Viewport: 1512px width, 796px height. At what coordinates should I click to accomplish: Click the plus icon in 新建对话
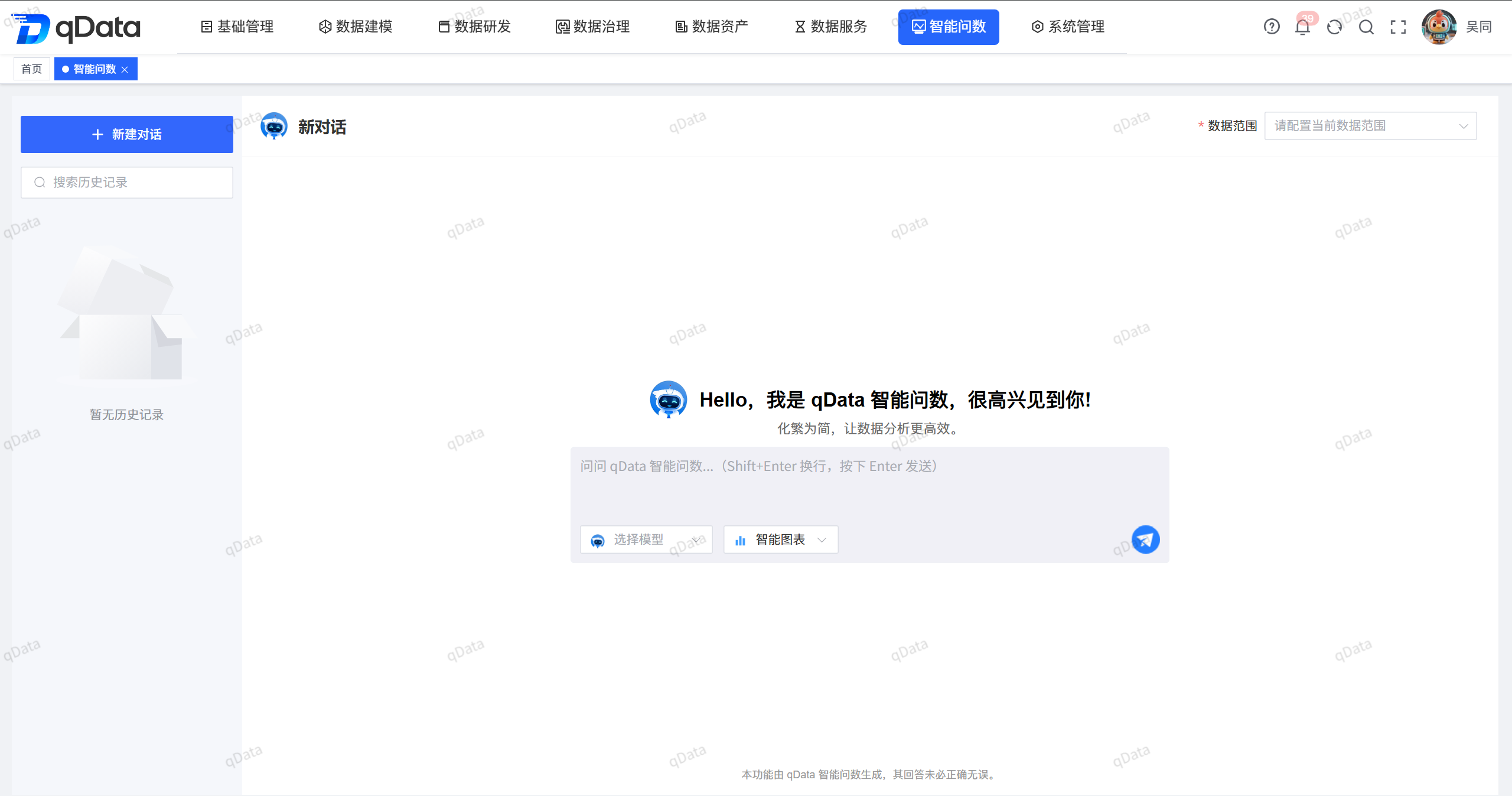97,135
